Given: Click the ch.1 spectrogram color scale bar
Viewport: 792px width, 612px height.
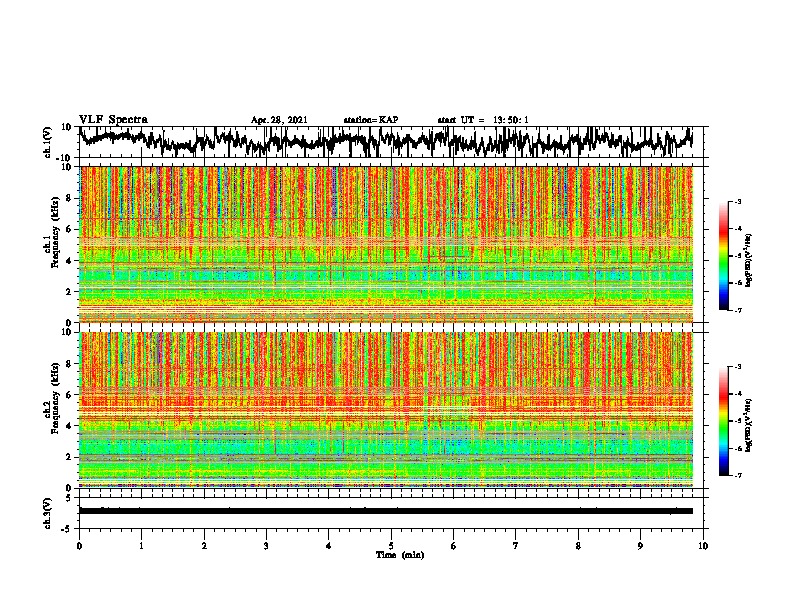Looking at the screenshot, I should coord(723,256).
